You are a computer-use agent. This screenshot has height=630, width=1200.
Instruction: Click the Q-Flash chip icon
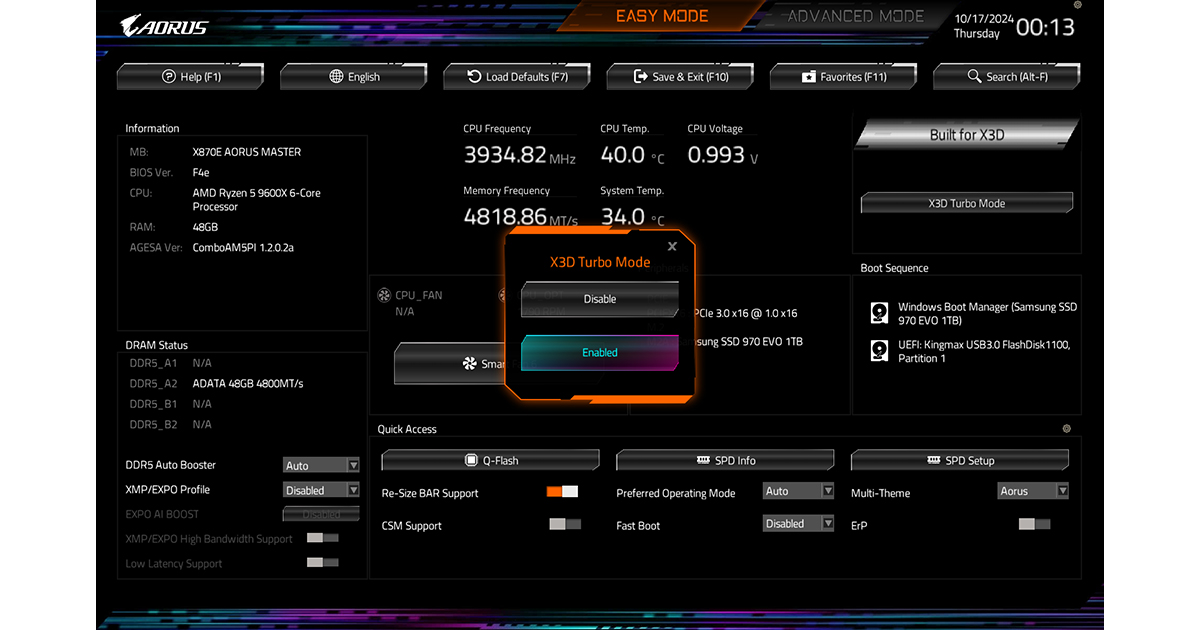[x=471, y=460]
